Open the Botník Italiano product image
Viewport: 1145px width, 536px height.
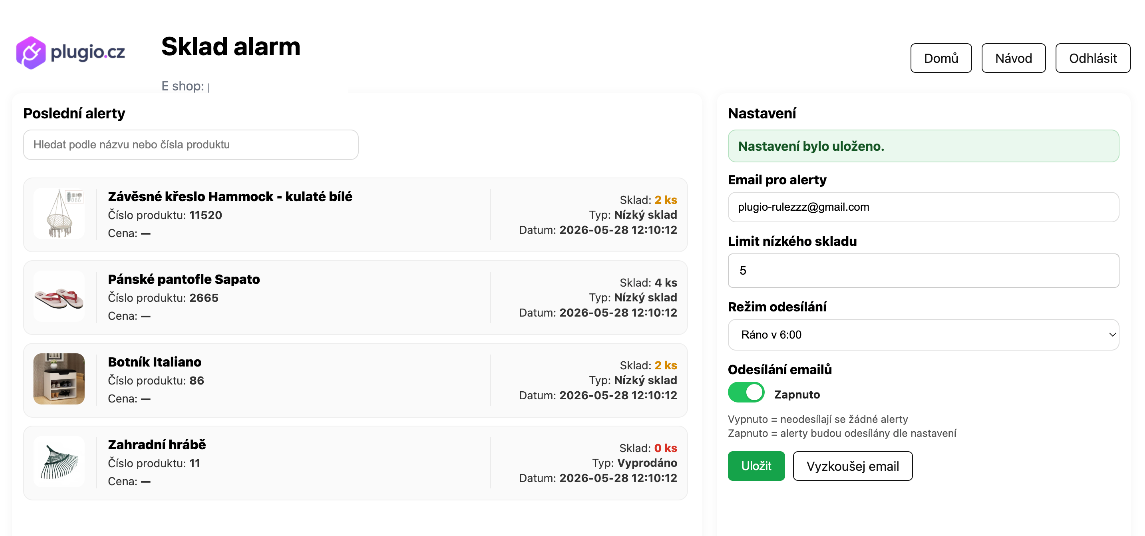[x=59, y=379]
